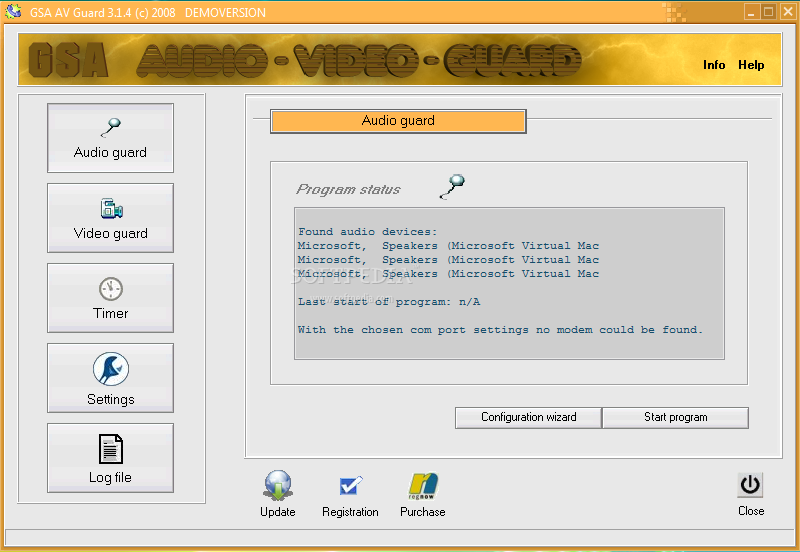
Task: Click the Registration label
Action: coord(350,512)
